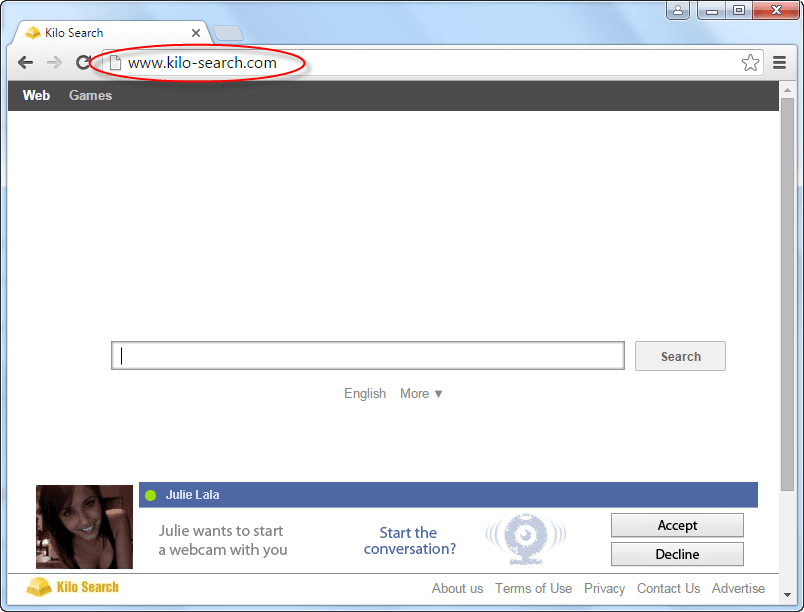Click the page icon in the address bar
Image resolution: width=804 pixels, height=612 pixels.
click(115, 63)
